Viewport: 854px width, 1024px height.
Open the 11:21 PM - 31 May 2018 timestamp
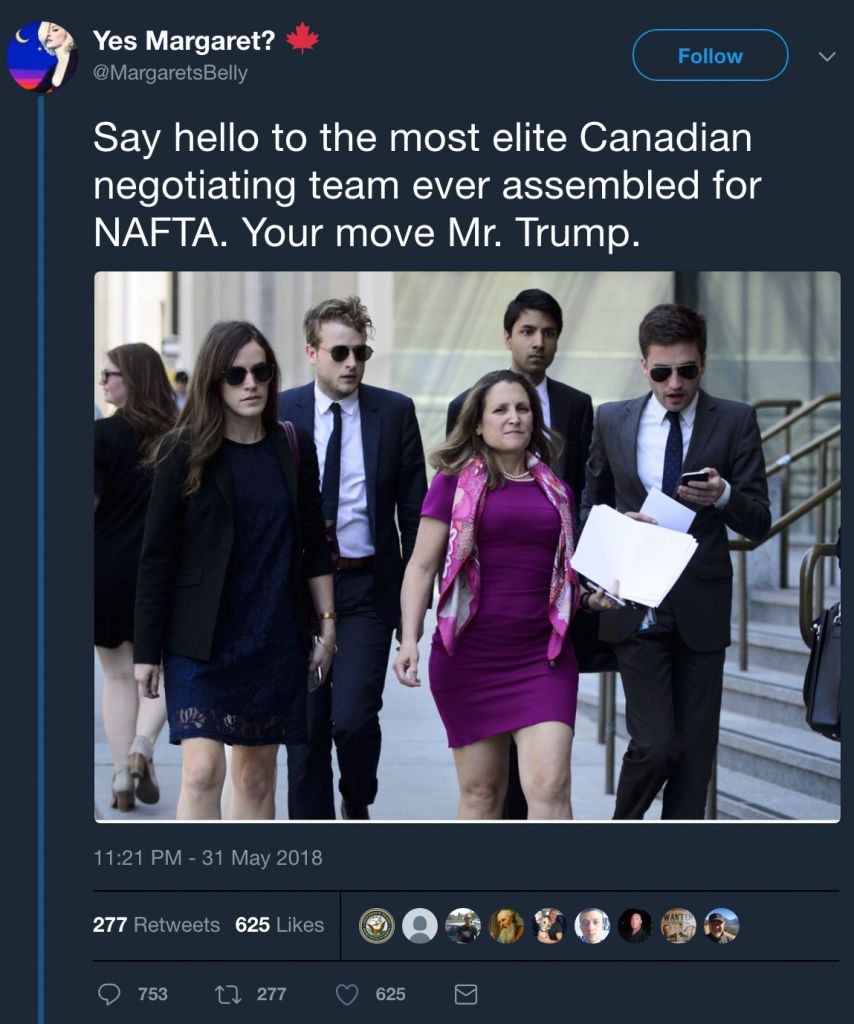tap(208, 857)
